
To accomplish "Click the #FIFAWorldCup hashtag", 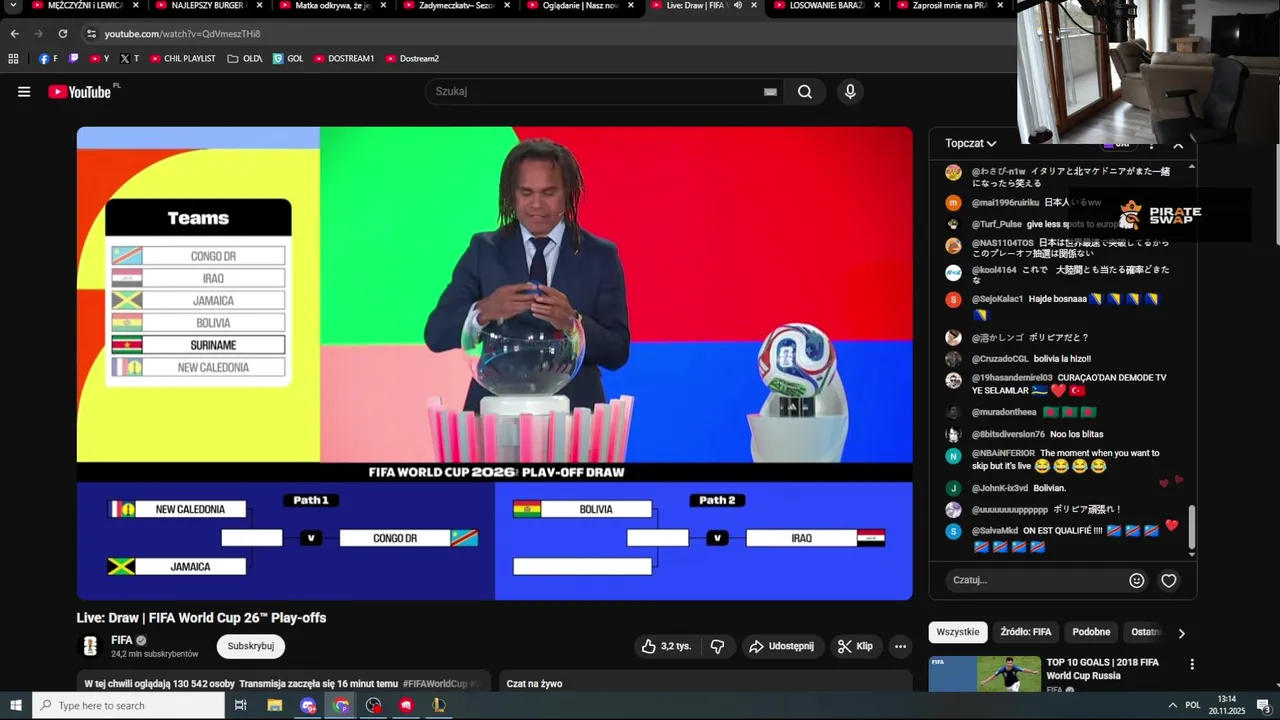I will pos(435,684).
